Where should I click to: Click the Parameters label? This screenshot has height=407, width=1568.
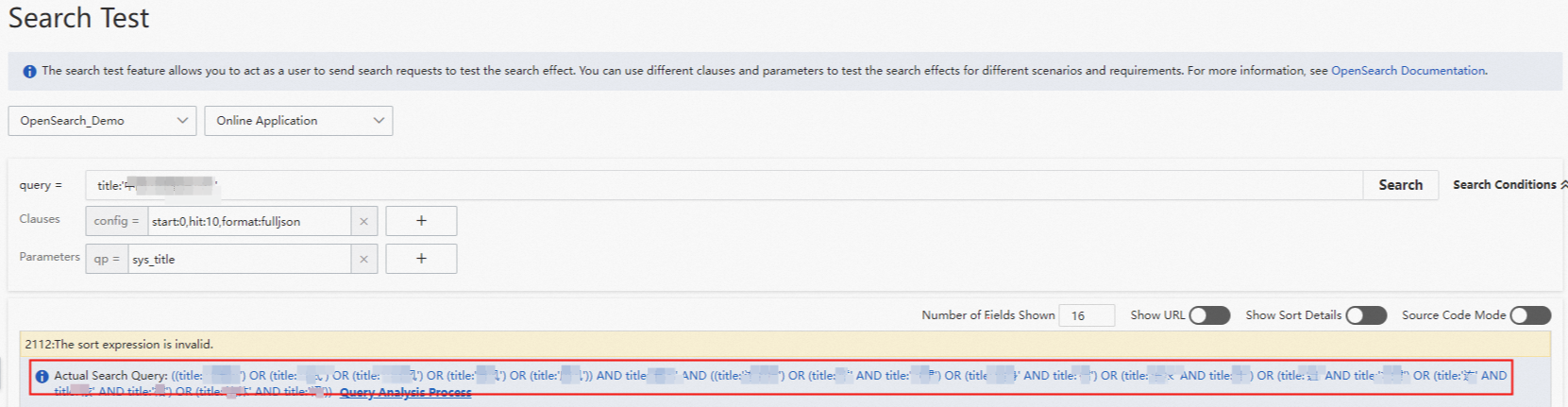point(49,257)
